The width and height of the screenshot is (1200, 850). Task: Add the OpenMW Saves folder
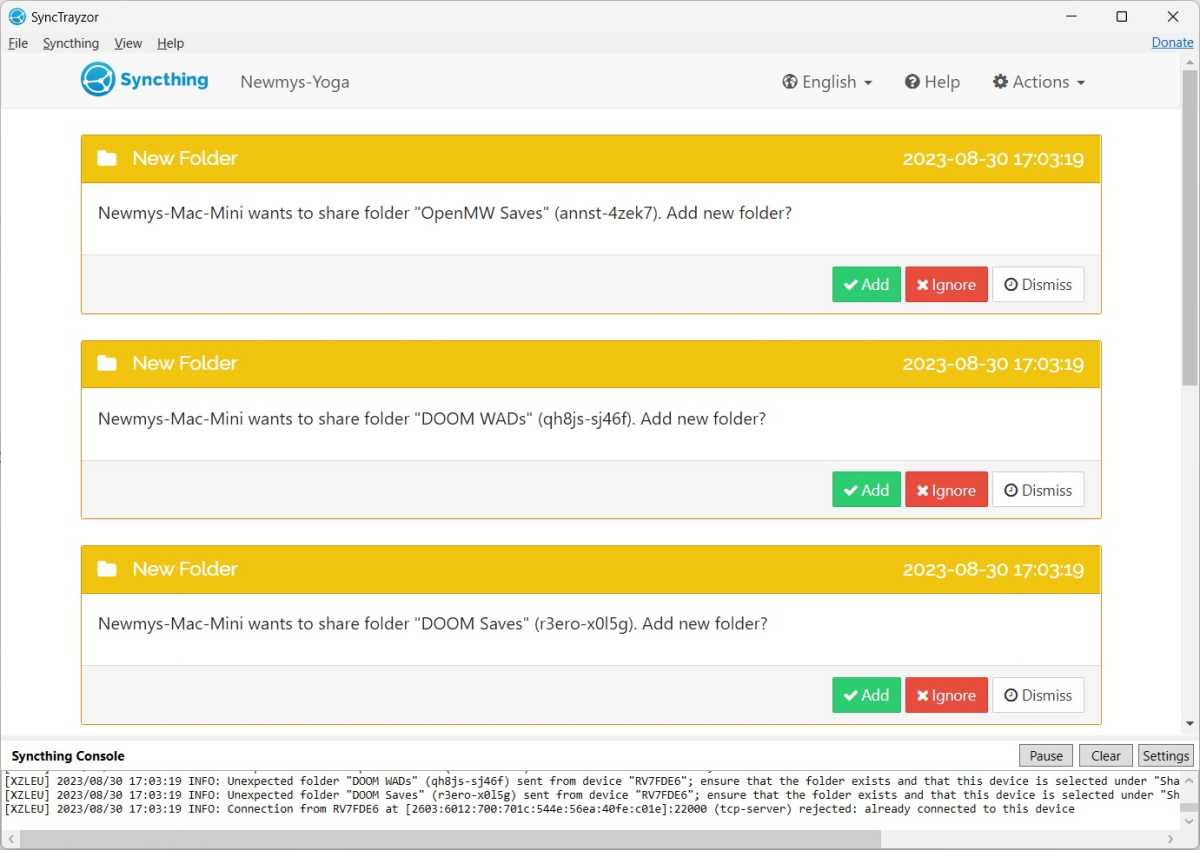pos(867,284)
